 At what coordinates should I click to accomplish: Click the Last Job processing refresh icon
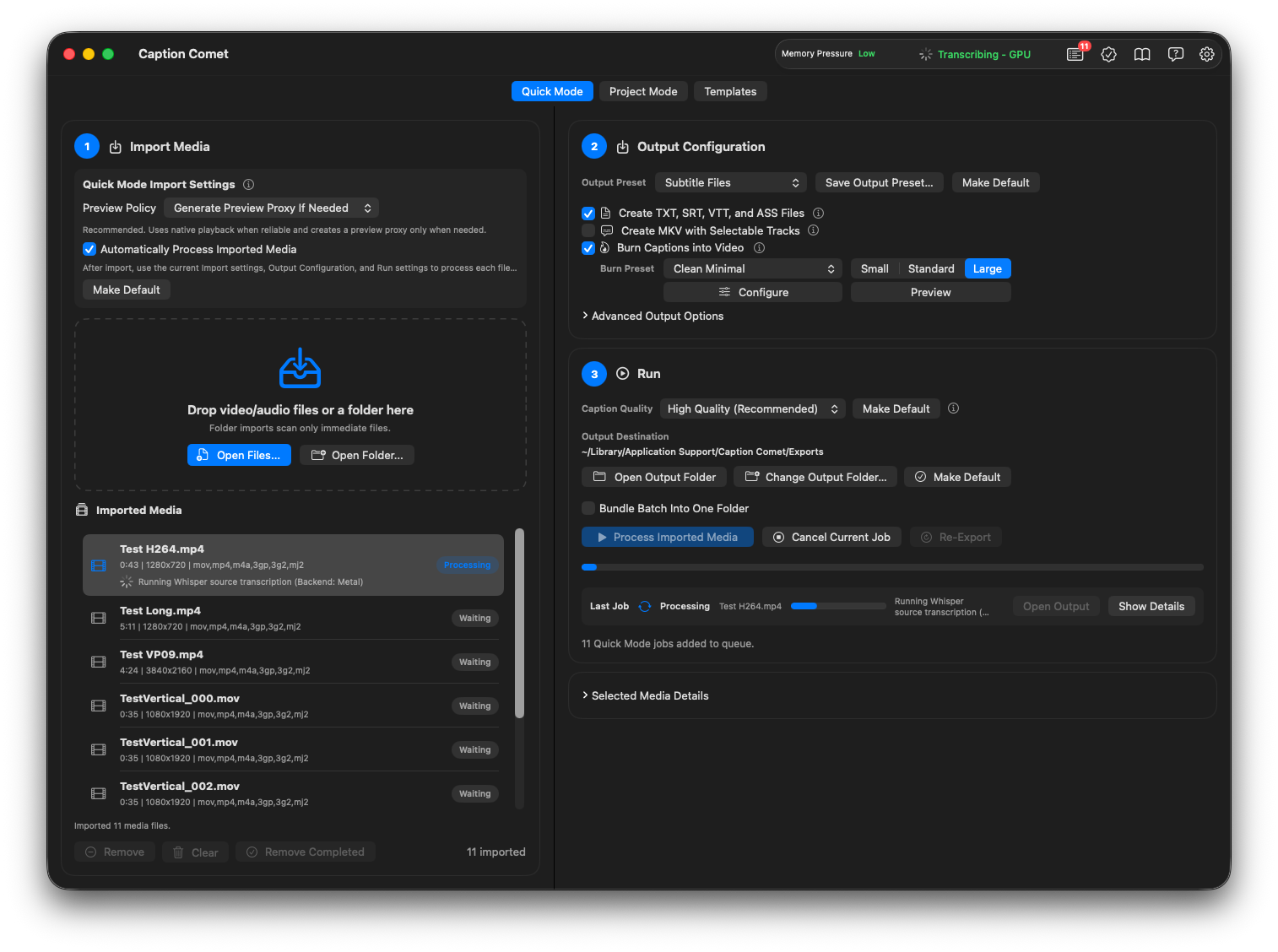pos(645,606)
